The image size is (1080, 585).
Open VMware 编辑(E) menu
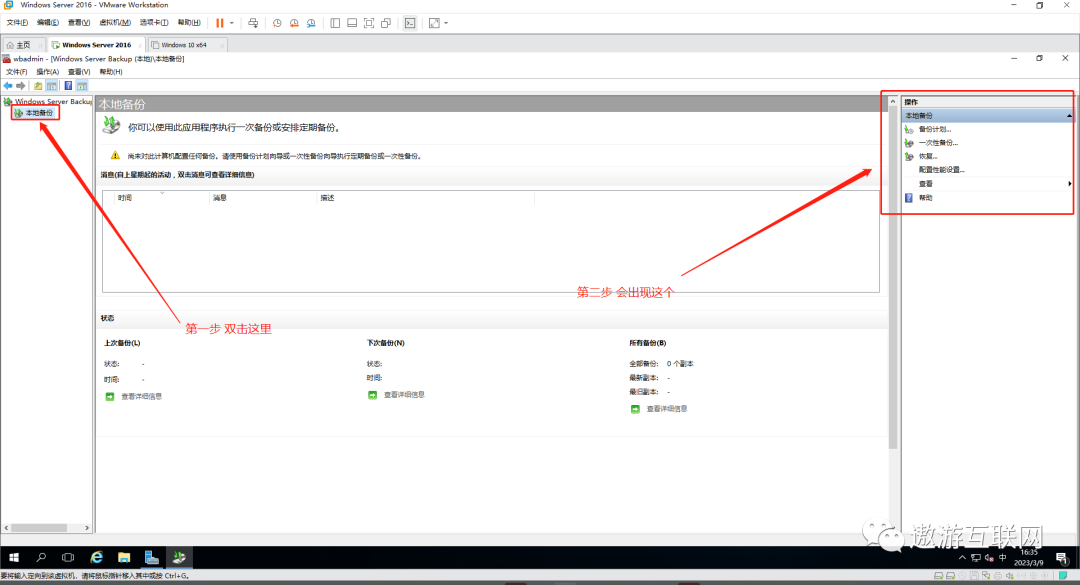(48, 23)
